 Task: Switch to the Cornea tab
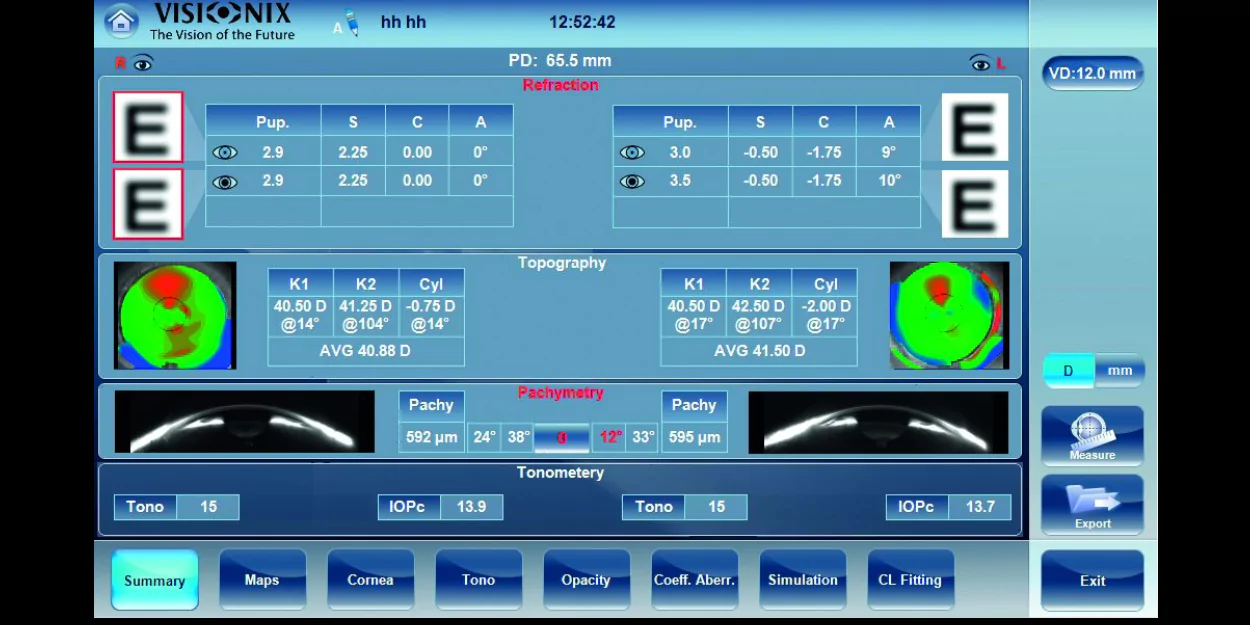click(x=370, y=580)
